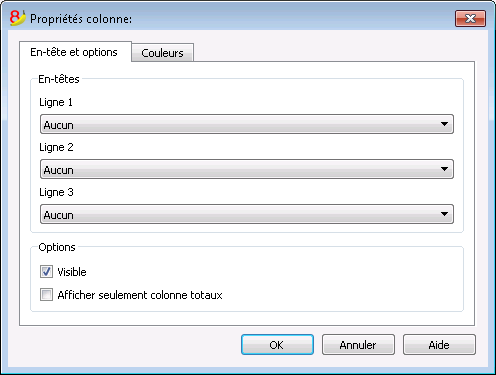Viewport: 496px width, 375px height.
Task: Click Aucun value in Ligne 1 field
Action: coord(58,125)
